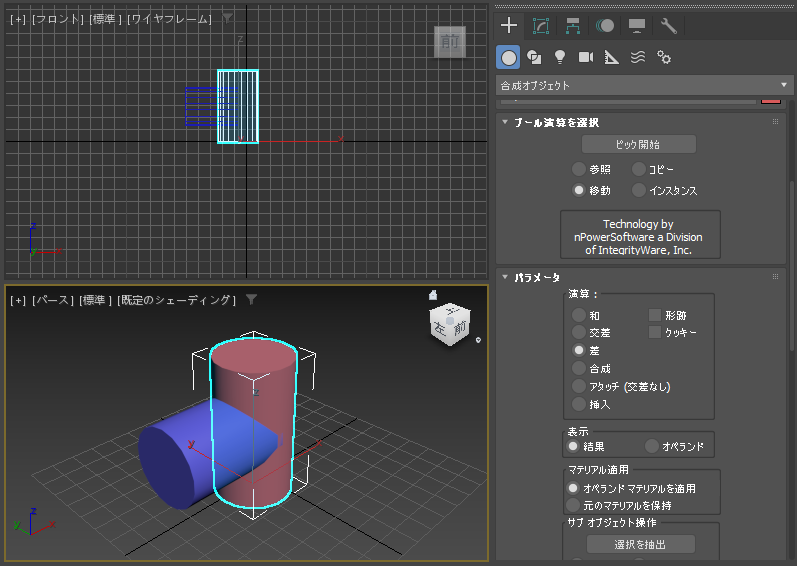Collapse the パラメータ rollout
The height and width of the screenshot is (566, 797).
click(x=505, y=277)
